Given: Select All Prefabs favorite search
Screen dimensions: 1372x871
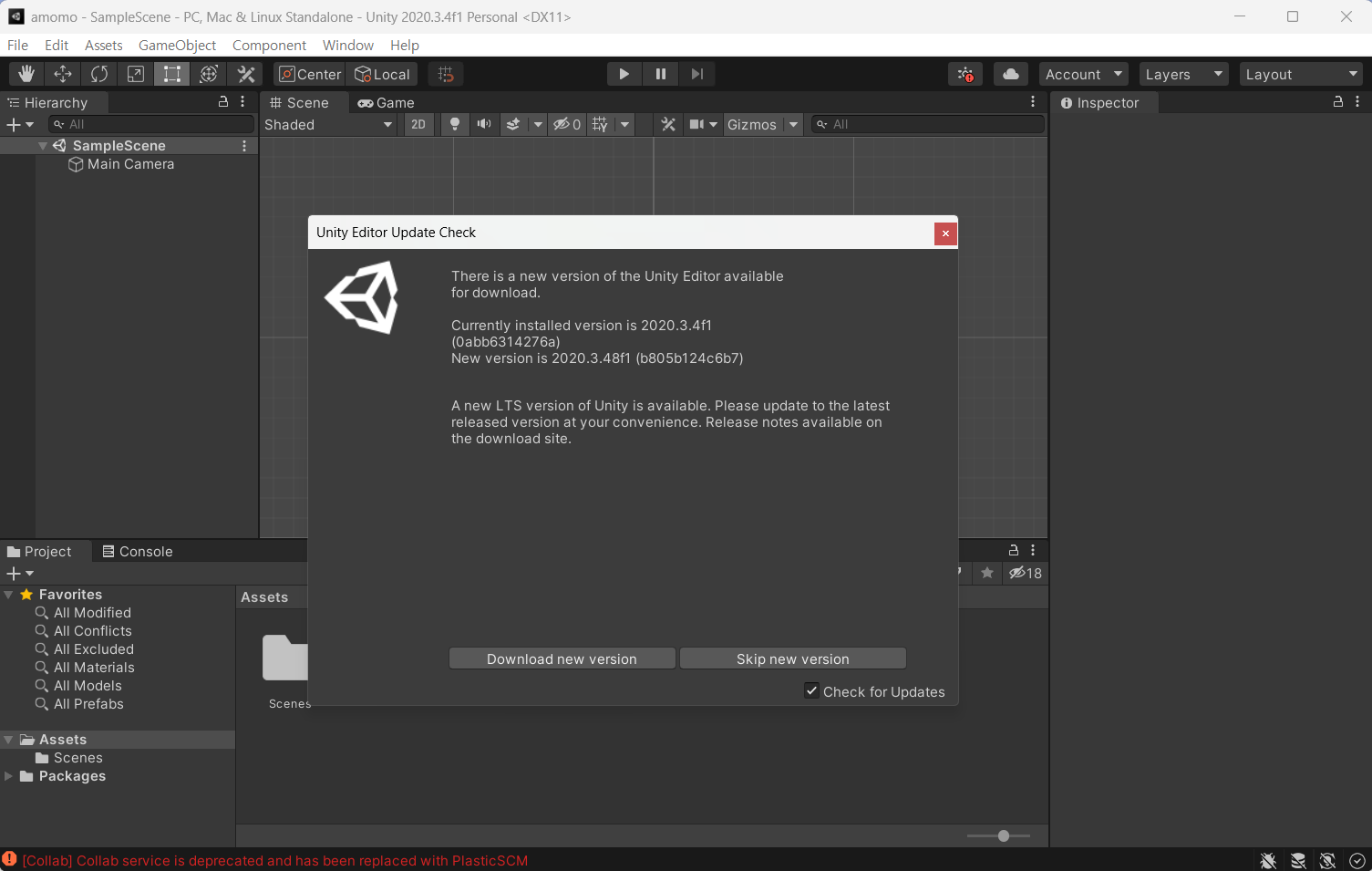Looking at the screenshot, I should [x=88, y=704].
